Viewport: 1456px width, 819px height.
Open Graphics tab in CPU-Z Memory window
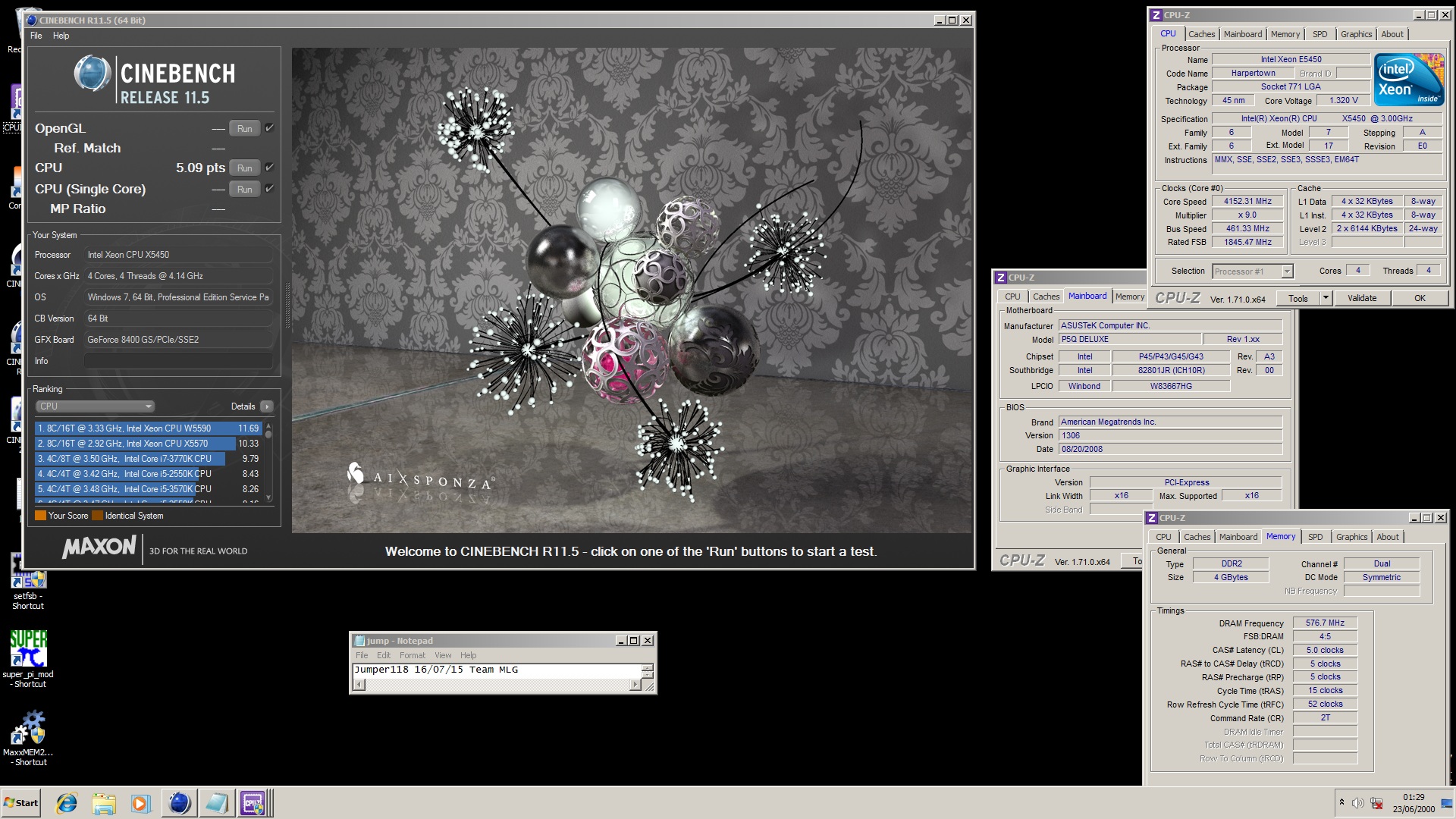pos(1352,537)
